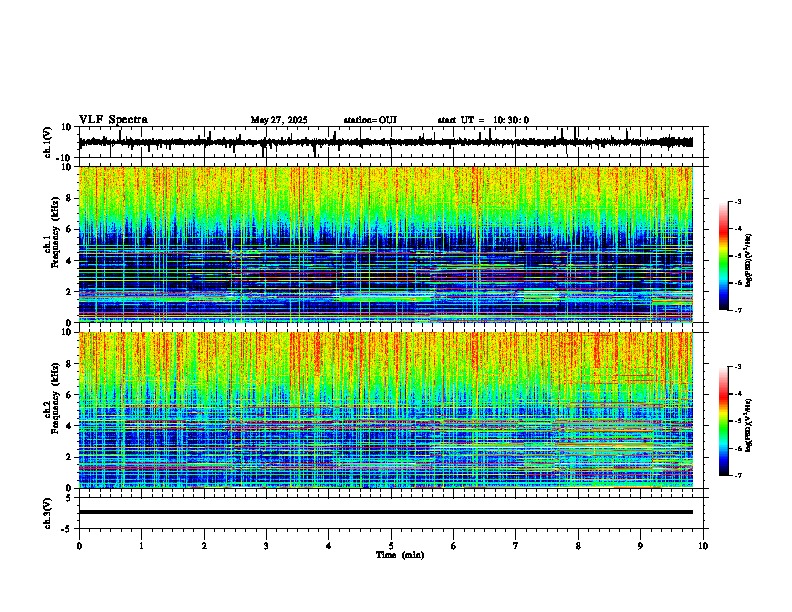This screenshot has height=612, width=792.
Task: Click the ch.2 spectrogram color scale bar
Action: point(723,421)
